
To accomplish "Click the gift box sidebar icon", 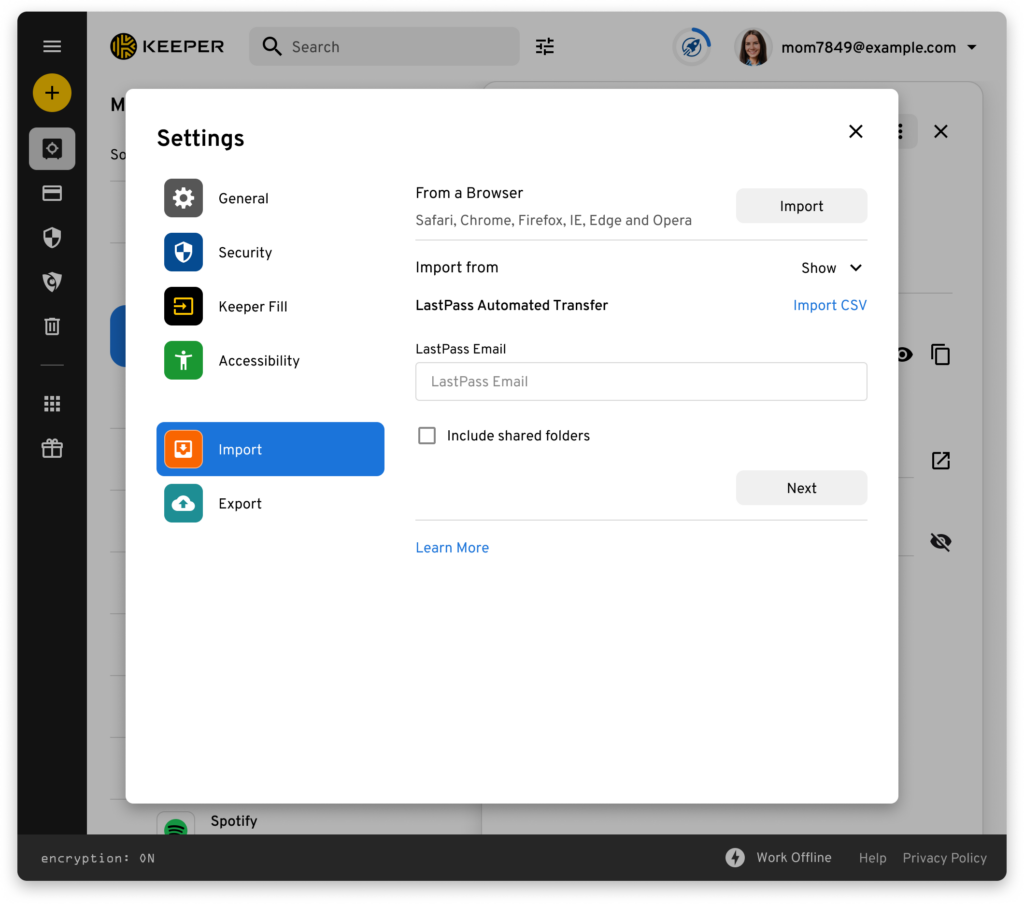I will tap(52, 449).
